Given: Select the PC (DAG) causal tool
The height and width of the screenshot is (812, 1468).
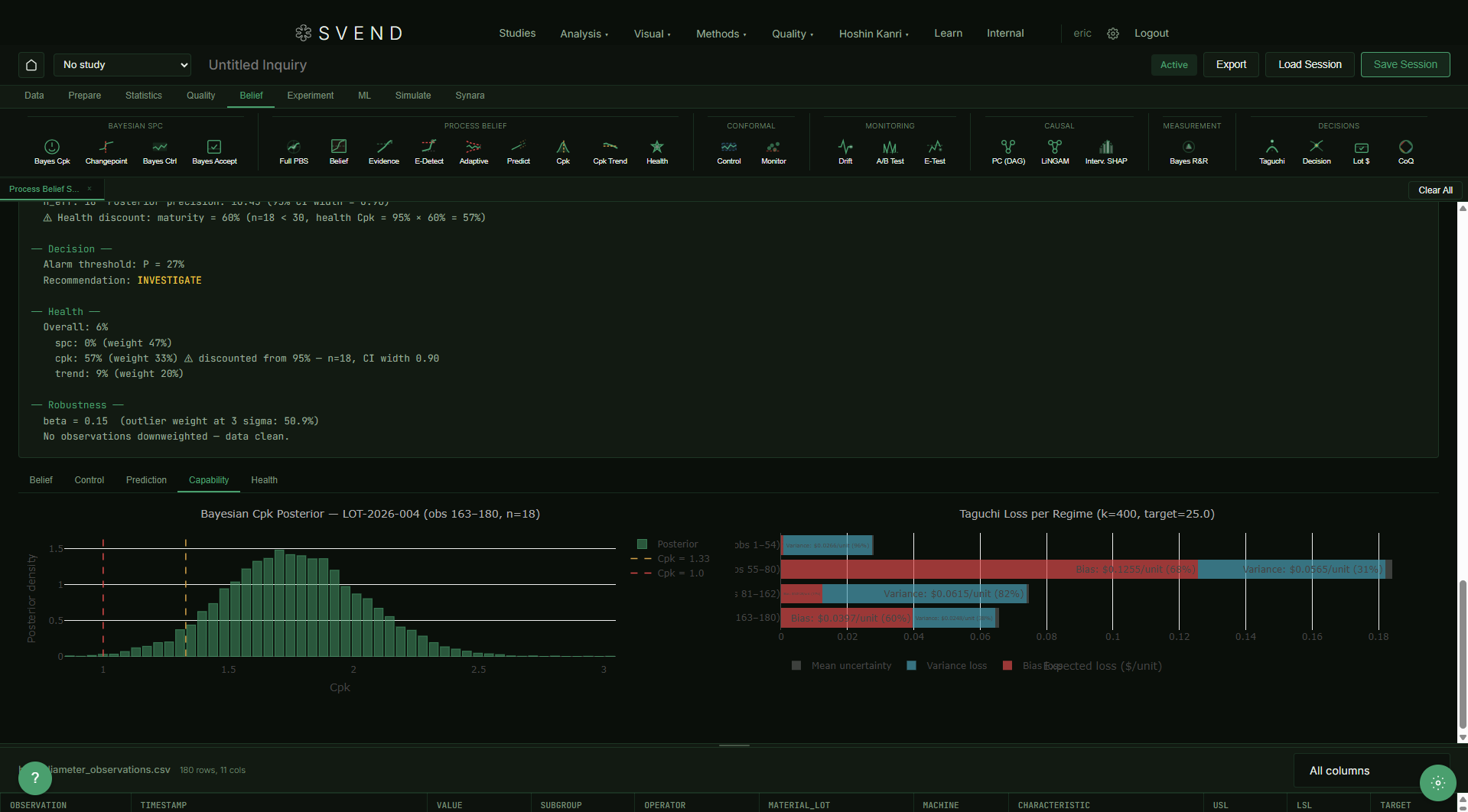Looking at the screenshot, I should coord(1007,151).
